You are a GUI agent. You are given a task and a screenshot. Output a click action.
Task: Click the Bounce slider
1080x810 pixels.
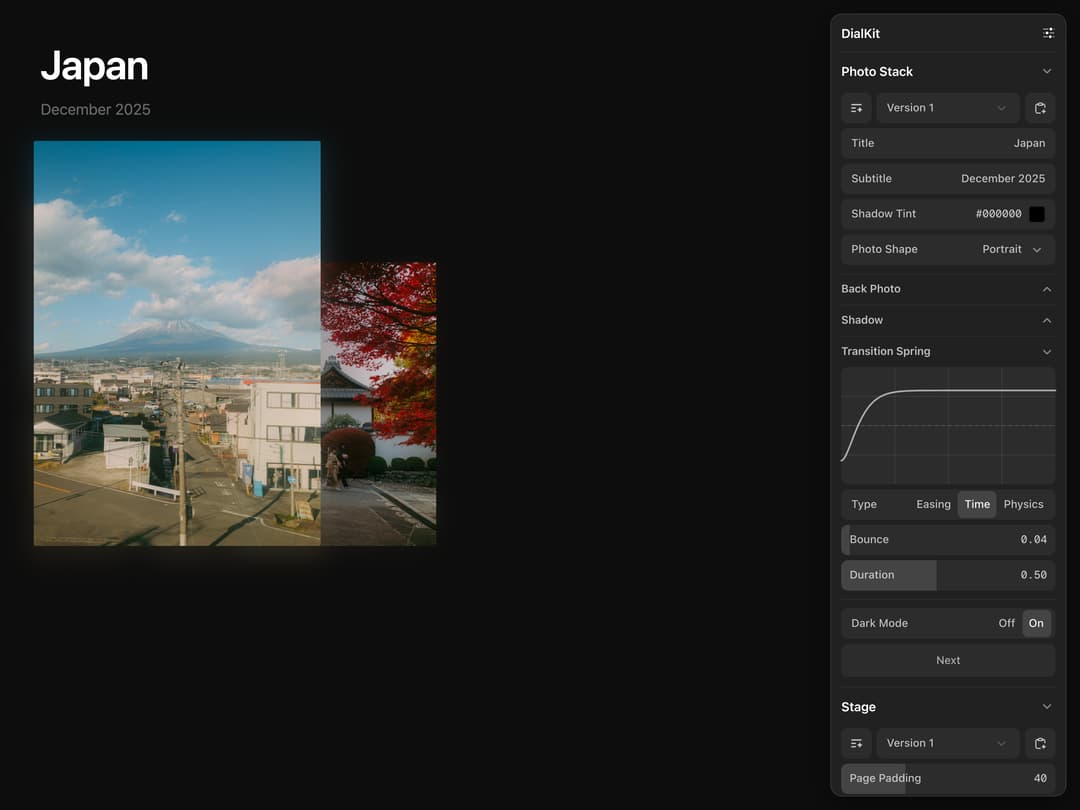pyautogui.click(x=948, y=540)
